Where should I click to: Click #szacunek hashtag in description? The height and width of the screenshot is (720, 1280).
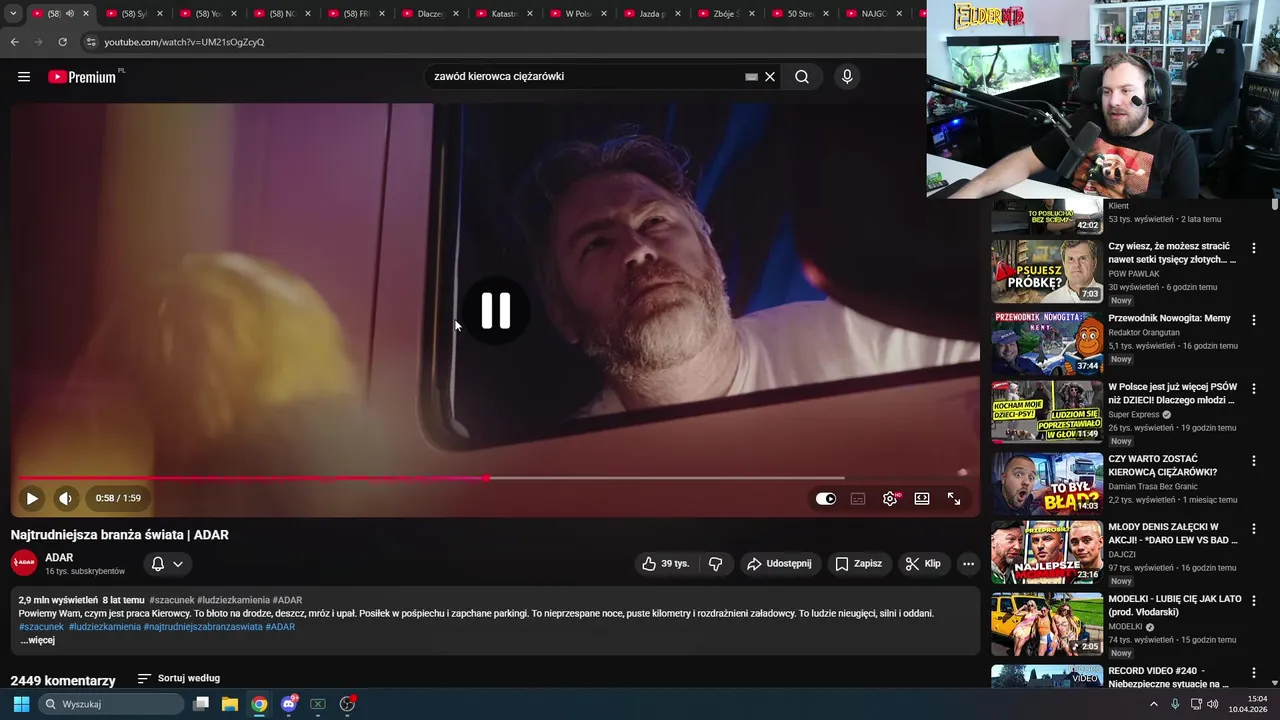[41, 627]
